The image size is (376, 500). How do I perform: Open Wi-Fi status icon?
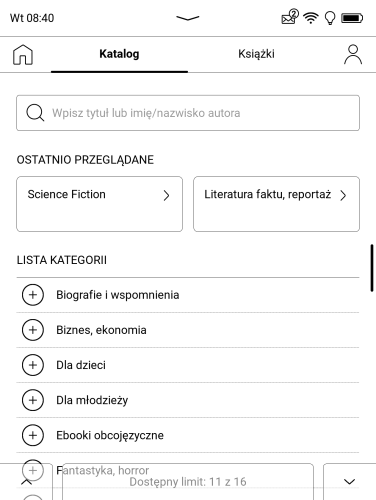311,18
